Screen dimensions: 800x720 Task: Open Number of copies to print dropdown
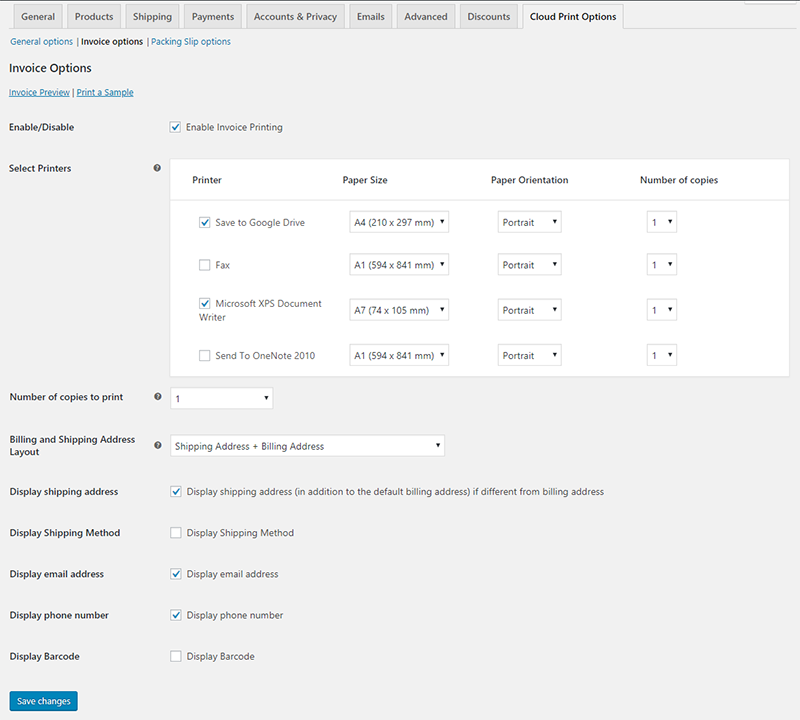point(221,398)
